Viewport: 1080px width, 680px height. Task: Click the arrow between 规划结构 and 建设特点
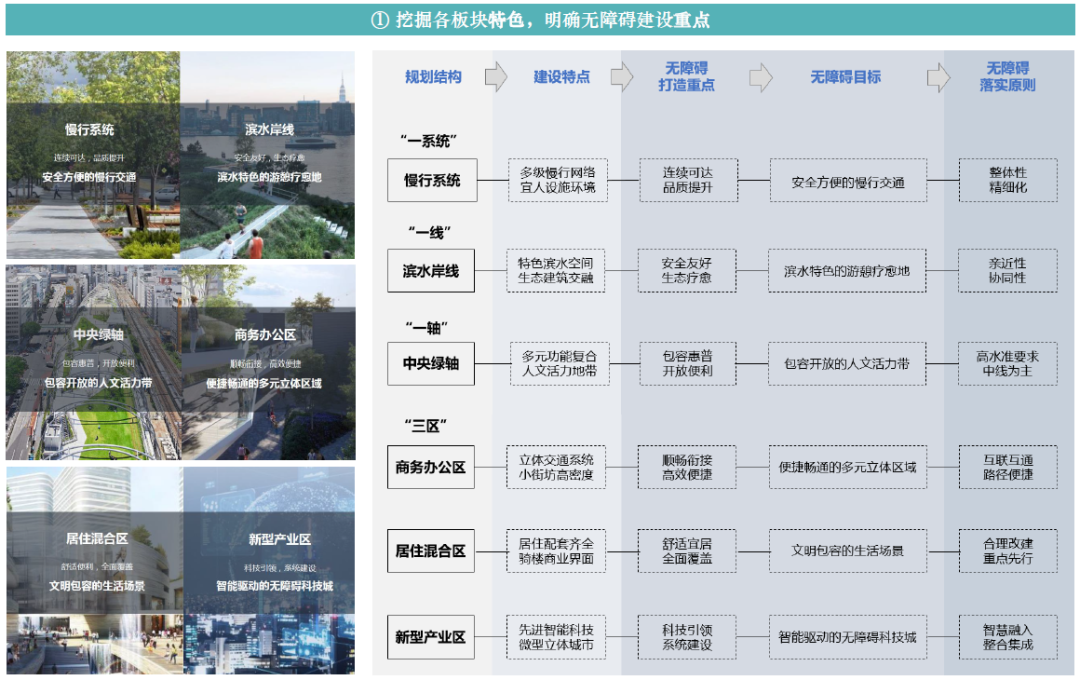coord(496,77)
